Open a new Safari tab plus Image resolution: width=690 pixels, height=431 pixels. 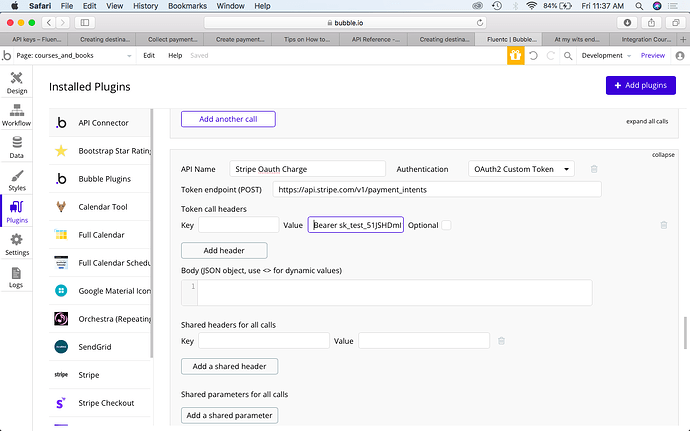[683, 39]
